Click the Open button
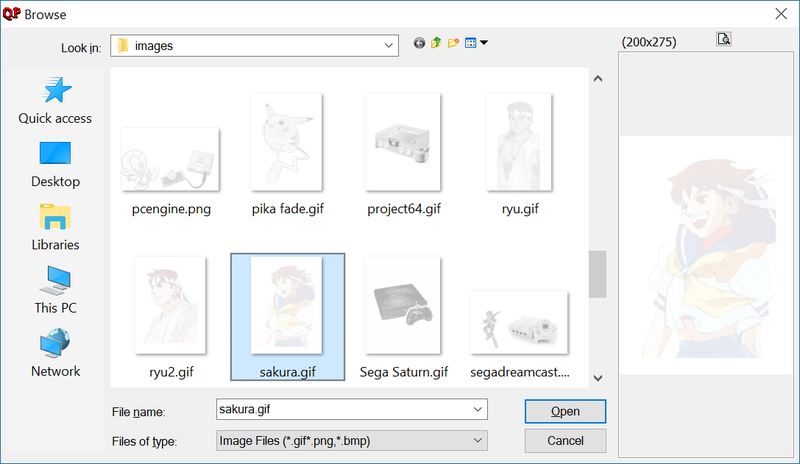800x464 pixels. [565, 411]
